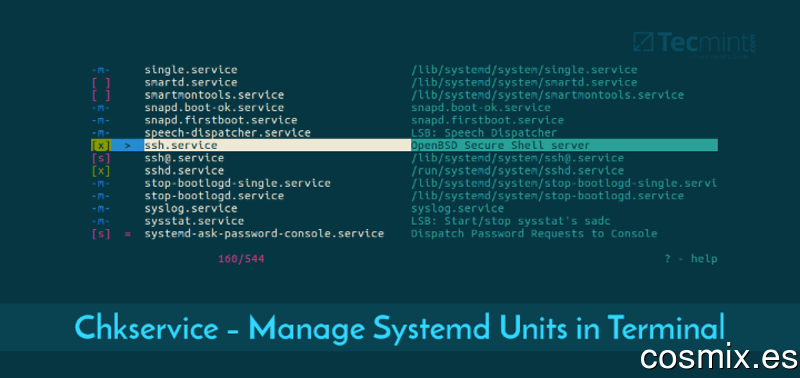The width and height of the screenshot is (800, 378).
Task: Toggle the [x] checkbox for ssh.service
Action: coord(101,145)
